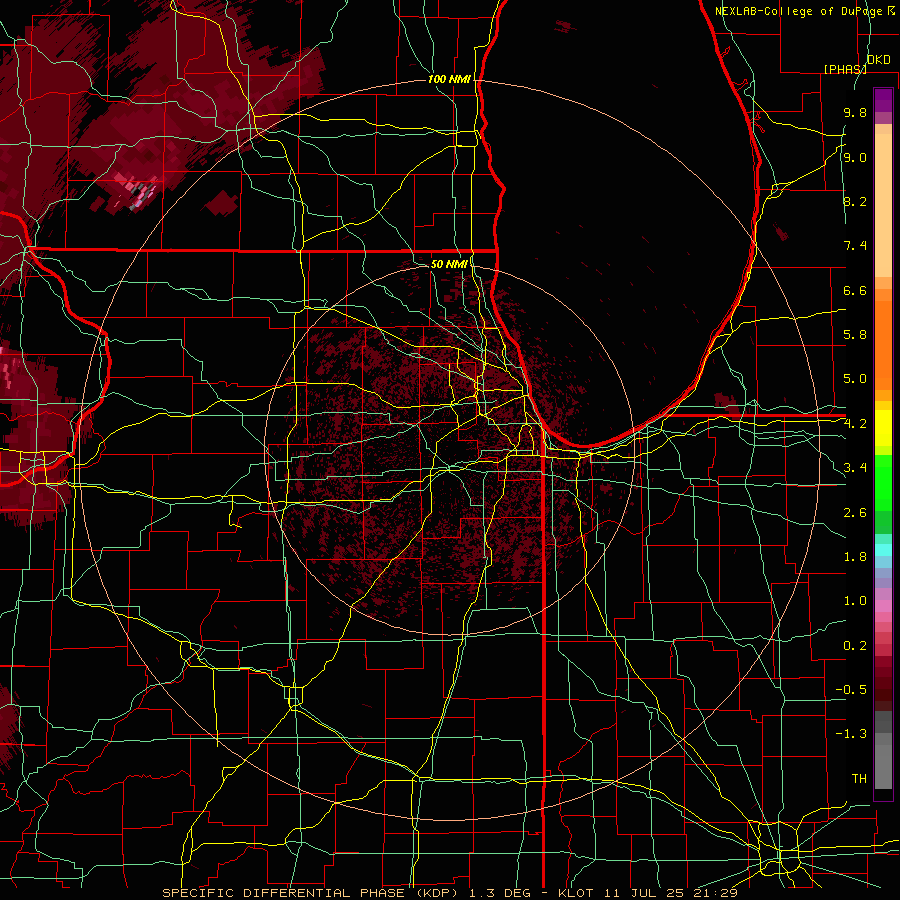The width and height of the screenshot is (900, 900).
Task: Click the bright pink KDP core in the northwest storm
Action: (138, 190)
